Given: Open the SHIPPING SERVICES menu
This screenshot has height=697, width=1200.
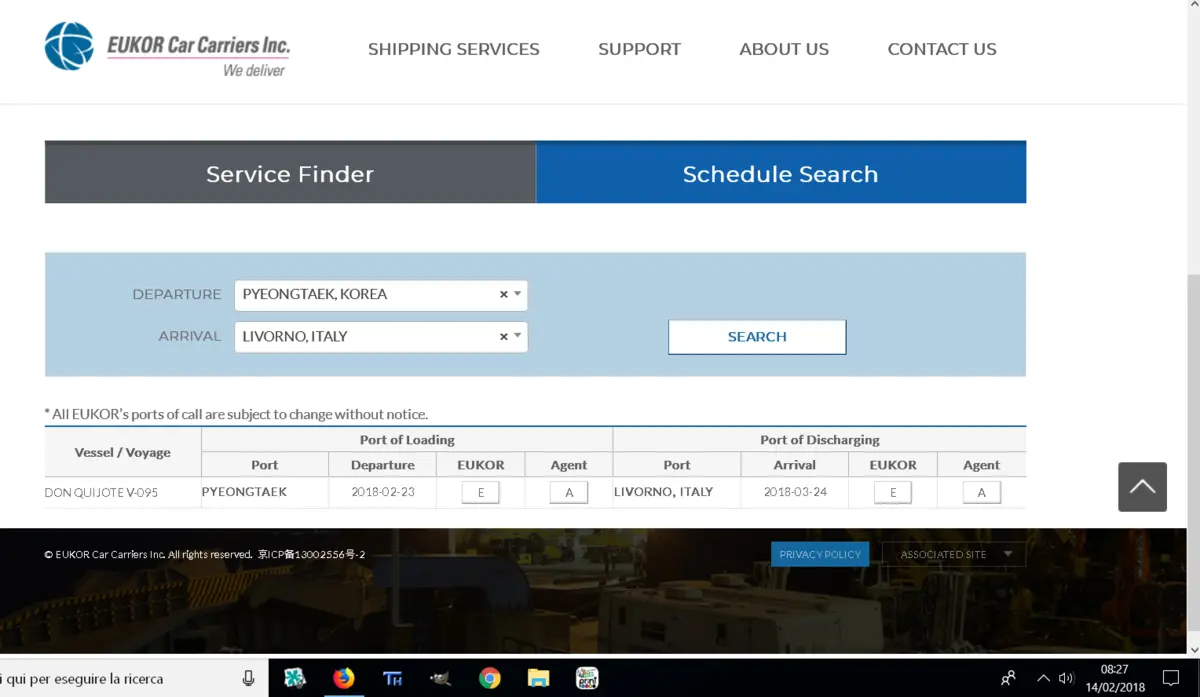Looking at the screenshot, I should [x=454, y=49].
